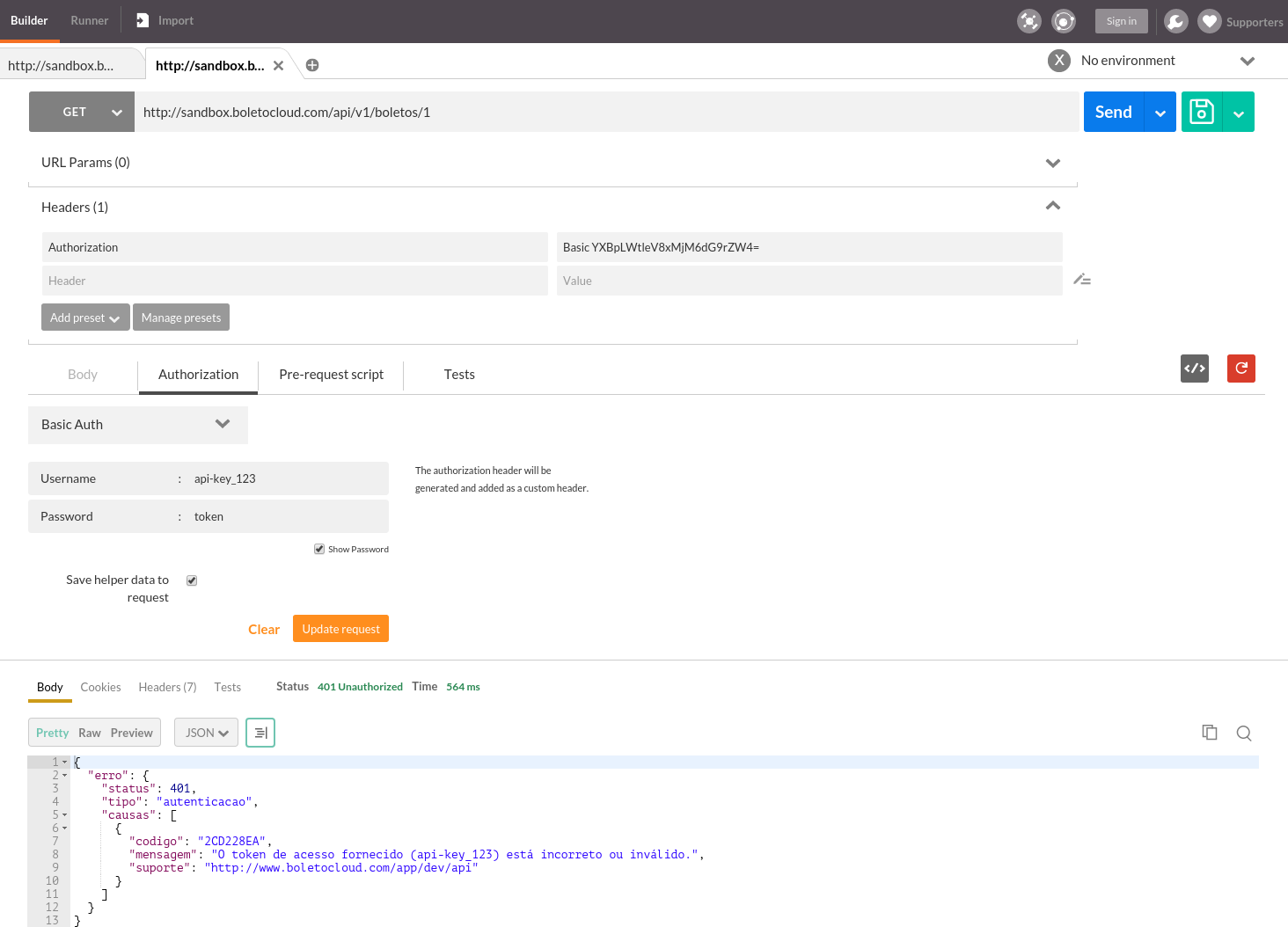Image resolution: width=1288 pixels, height=927 pixels.
Task: Click the red reset request icon
Action: [1240, 369]
